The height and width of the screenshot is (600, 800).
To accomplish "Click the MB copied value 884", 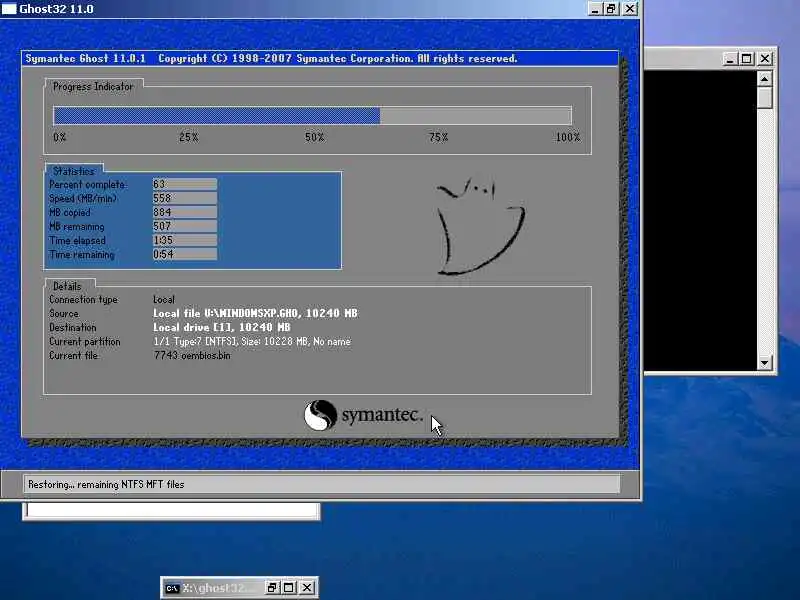I will point(185,212).
